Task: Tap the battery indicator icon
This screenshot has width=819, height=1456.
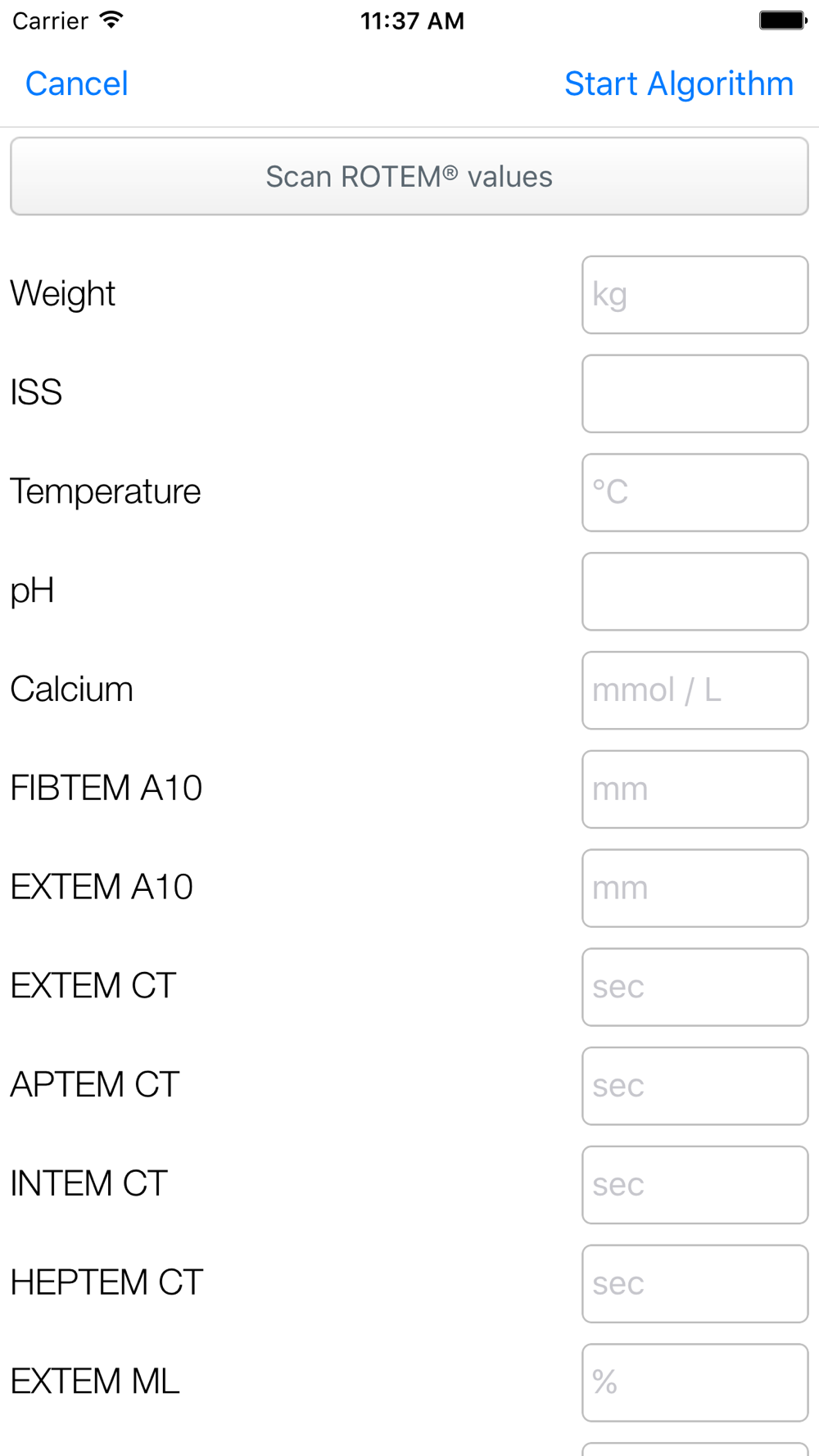Action: coord(782,20)
